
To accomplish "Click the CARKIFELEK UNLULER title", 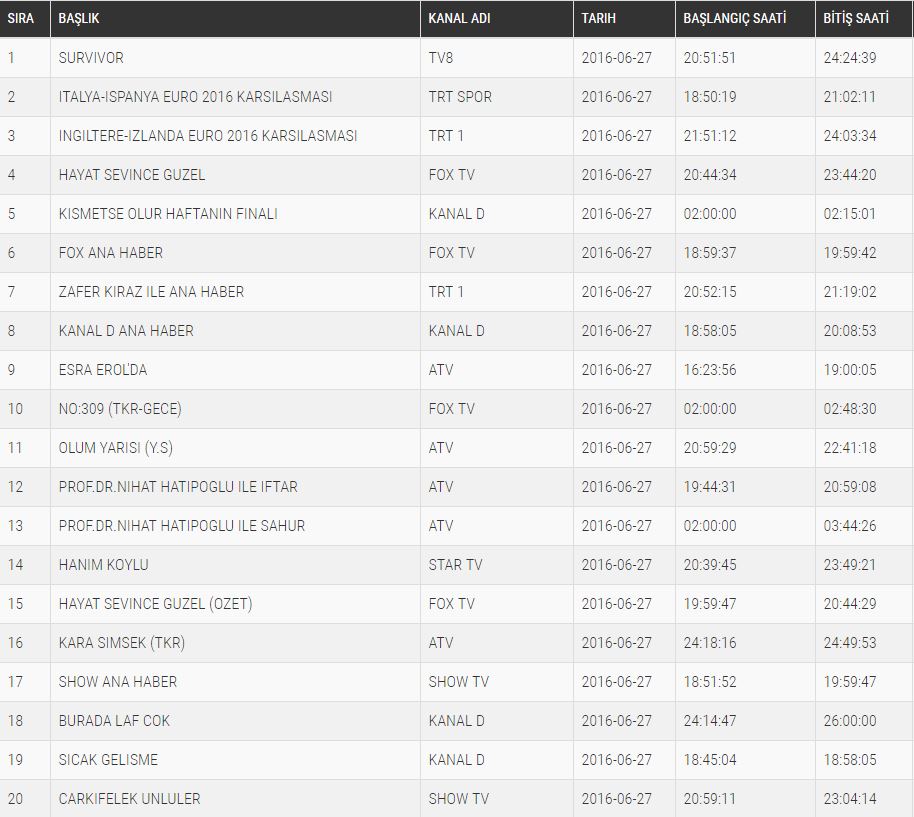I will (129, 799).
